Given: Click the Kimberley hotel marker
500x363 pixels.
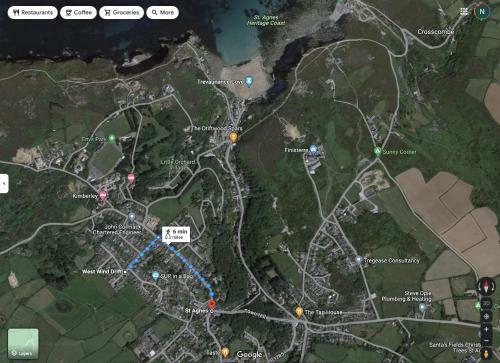Looking at the screenshot, I should [103, 195].
